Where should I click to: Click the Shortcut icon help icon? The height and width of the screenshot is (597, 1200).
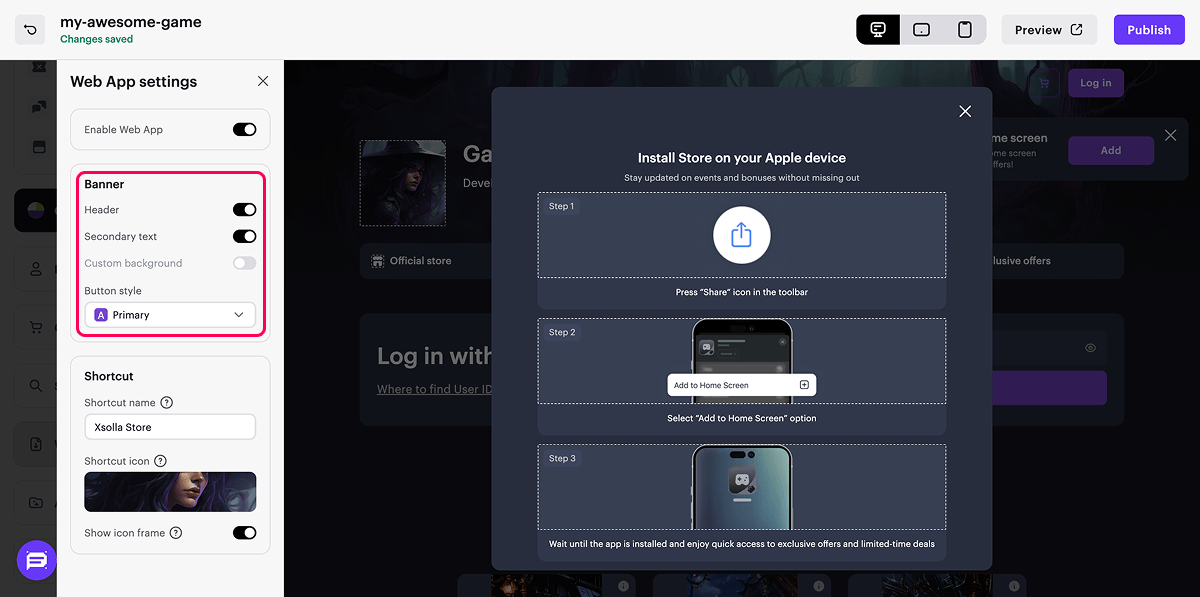(160, 461)
